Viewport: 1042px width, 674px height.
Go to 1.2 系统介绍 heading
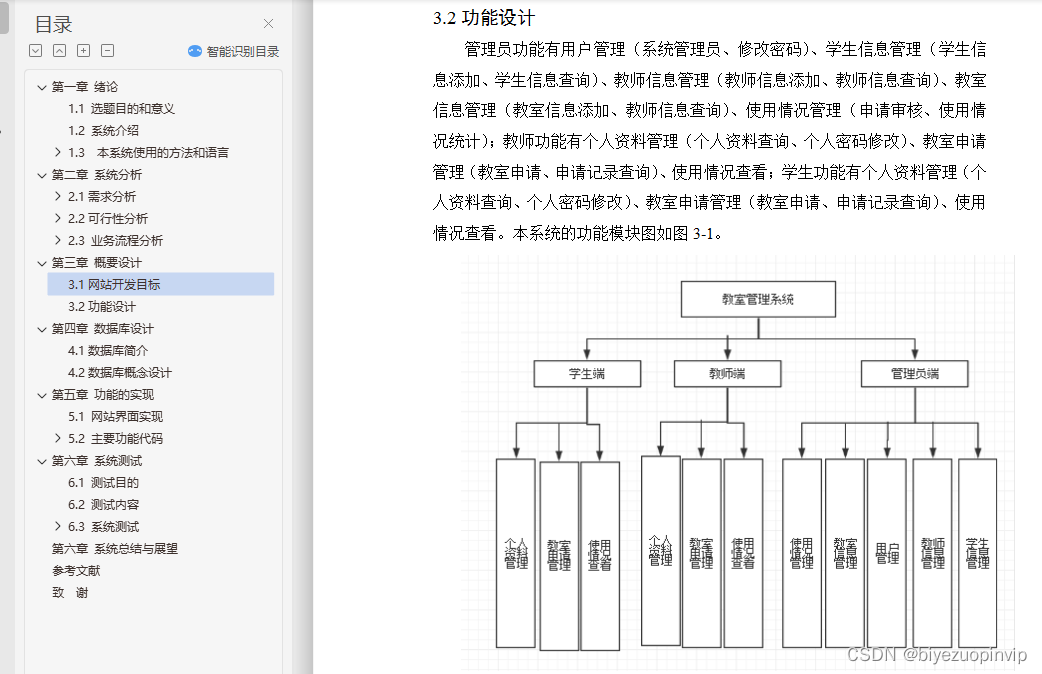103,130
